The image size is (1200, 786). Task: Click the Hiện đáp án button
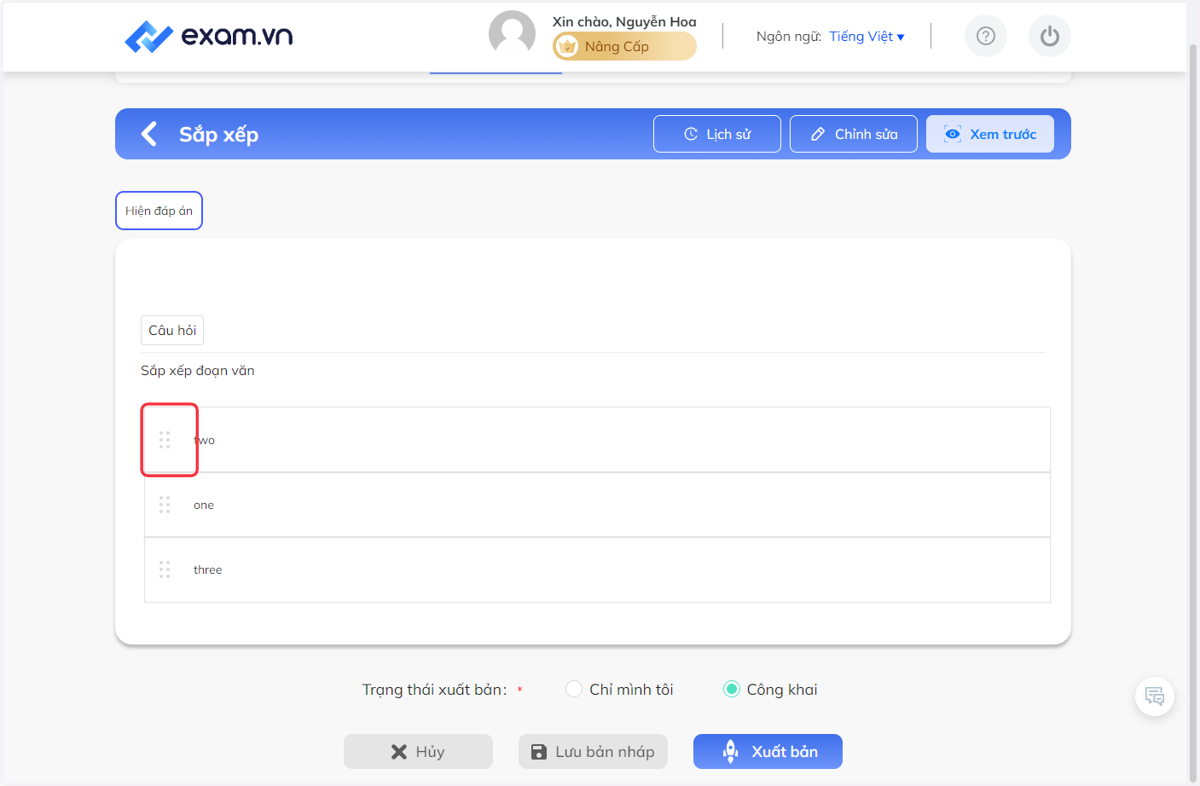coord(159,211)
